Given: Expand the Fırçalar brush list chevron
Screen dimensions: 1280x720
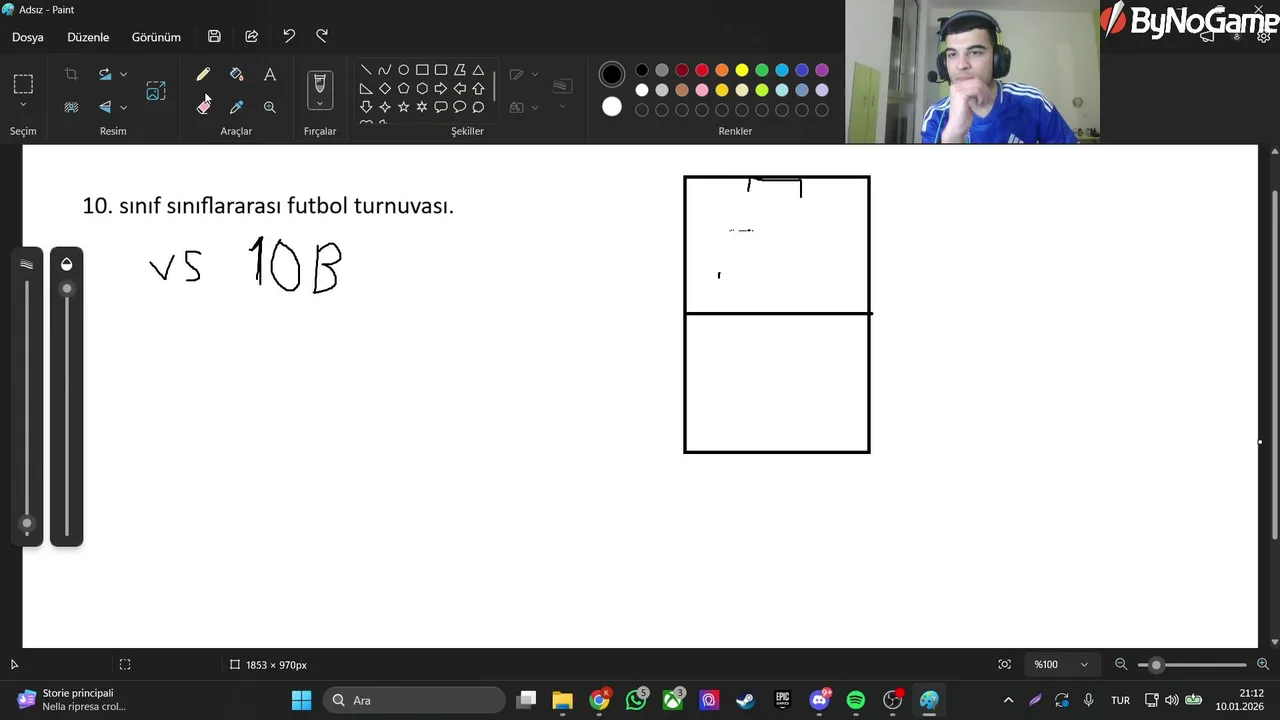Looking at the screenshot, I should click(x=320, y=103).
